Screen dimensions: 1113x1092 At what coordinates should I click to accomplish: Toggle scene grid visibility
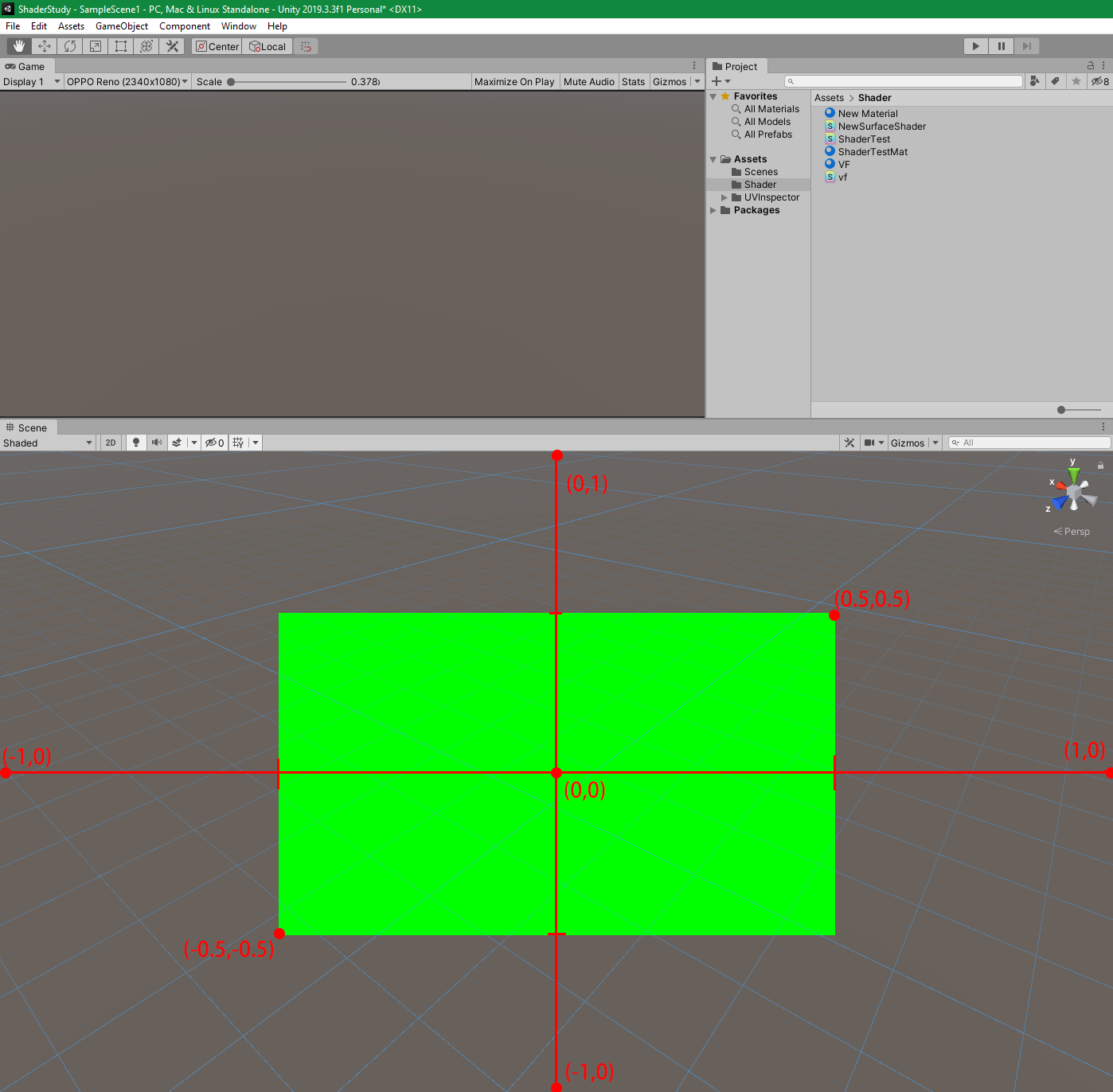pos(238,443)
